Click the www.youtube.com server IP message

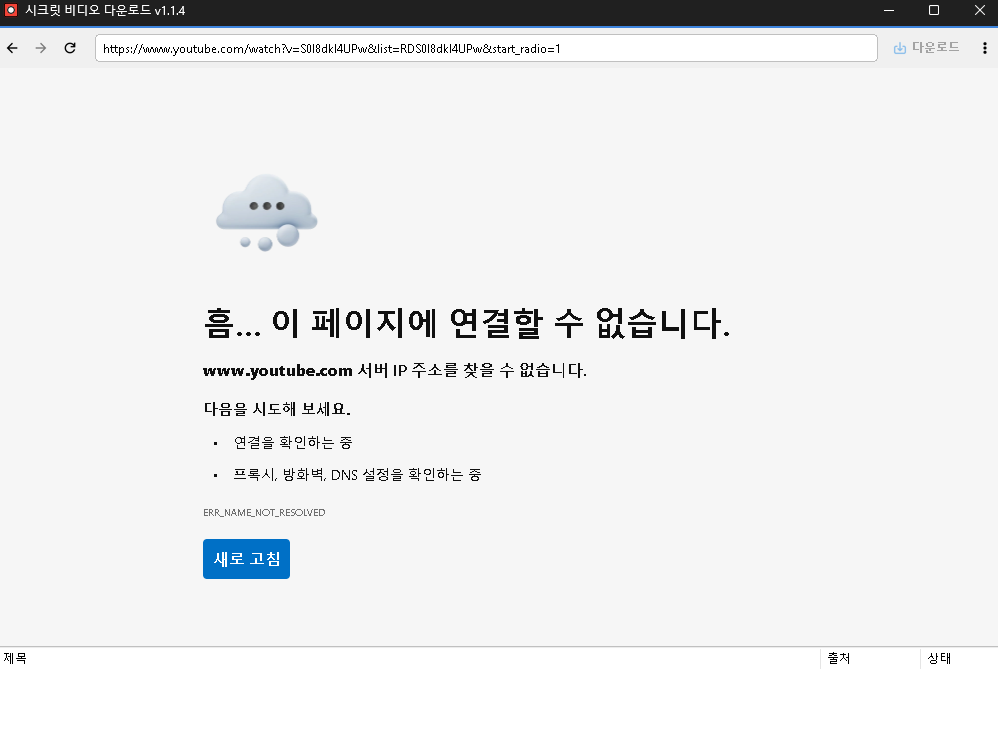click(x=395, y=370)
